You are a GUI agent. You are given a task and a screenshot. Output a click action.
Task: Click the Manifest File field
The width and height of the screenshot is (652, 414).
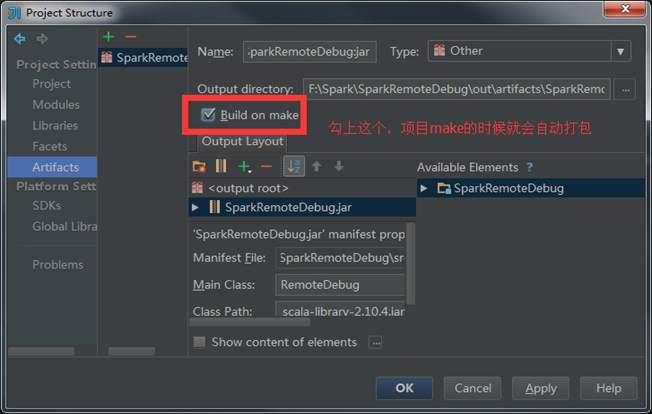pyautogui.click(x=340, y=258)
